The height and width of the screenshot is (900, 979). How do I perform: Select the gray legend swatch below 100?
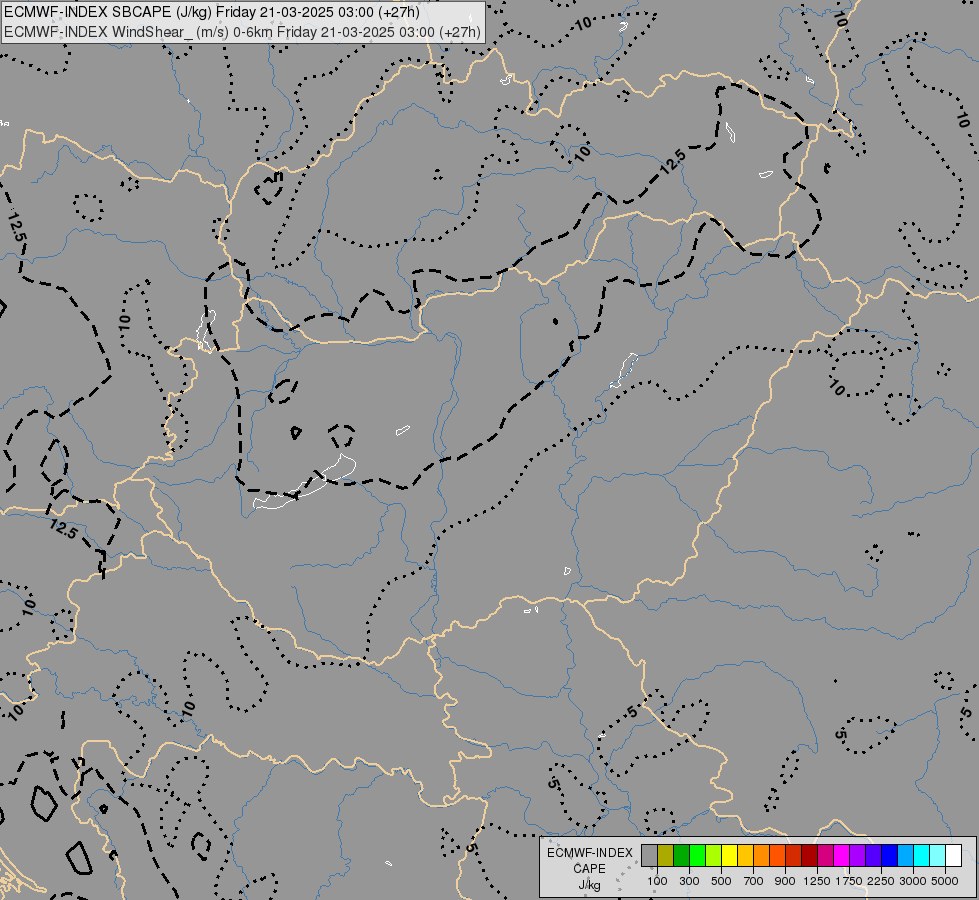coord(649,856)
